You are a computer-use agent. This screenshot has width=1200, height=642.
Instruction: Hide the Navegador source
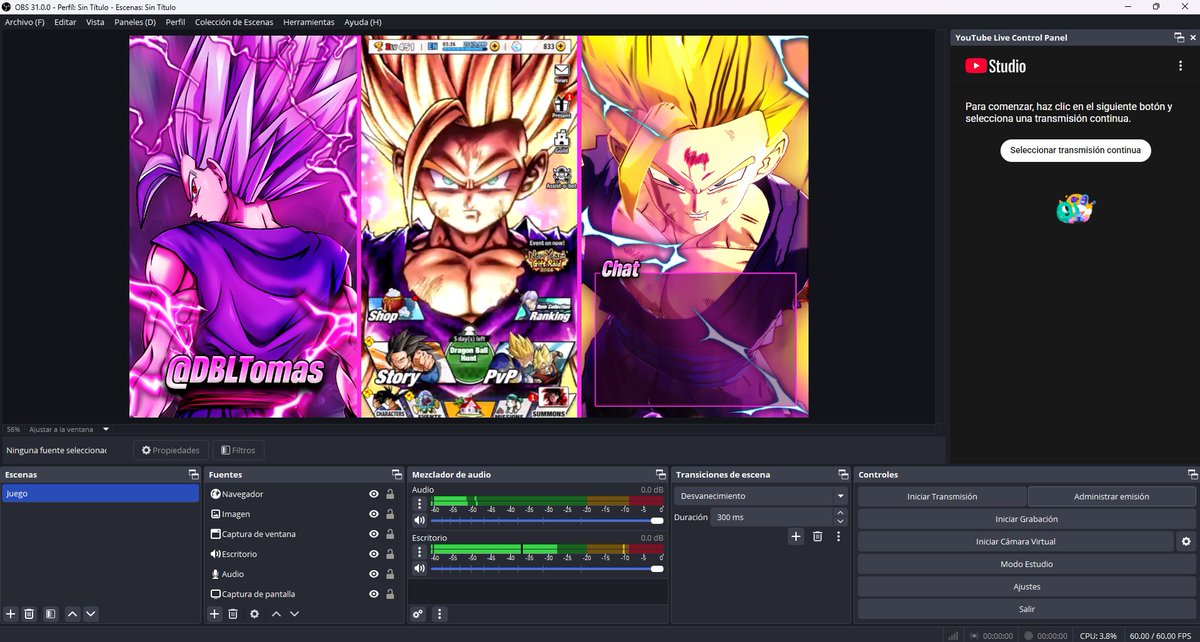tap(374, 494)
